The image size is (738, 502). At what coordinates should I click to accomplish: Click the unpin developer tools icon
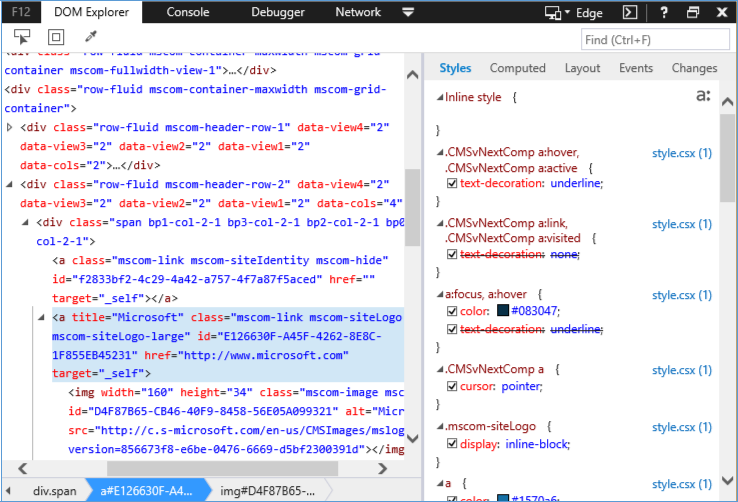(693, 13)
